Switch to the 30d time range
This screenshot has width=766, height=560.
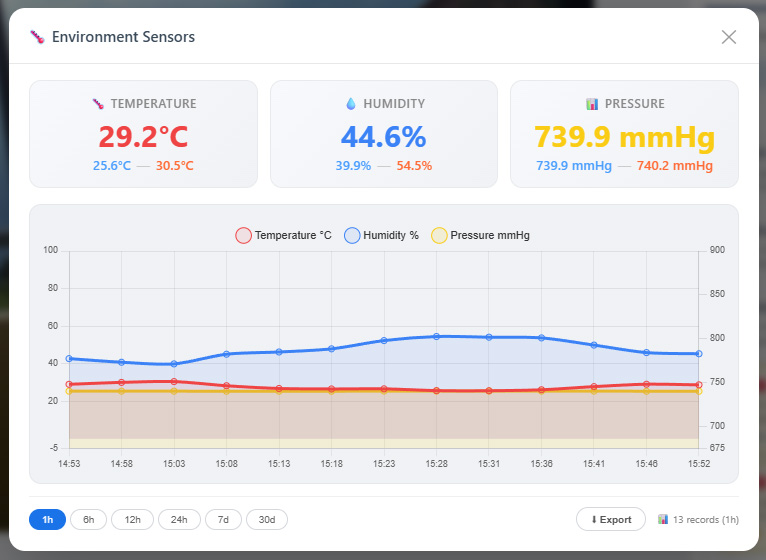[x=267, y=519]
